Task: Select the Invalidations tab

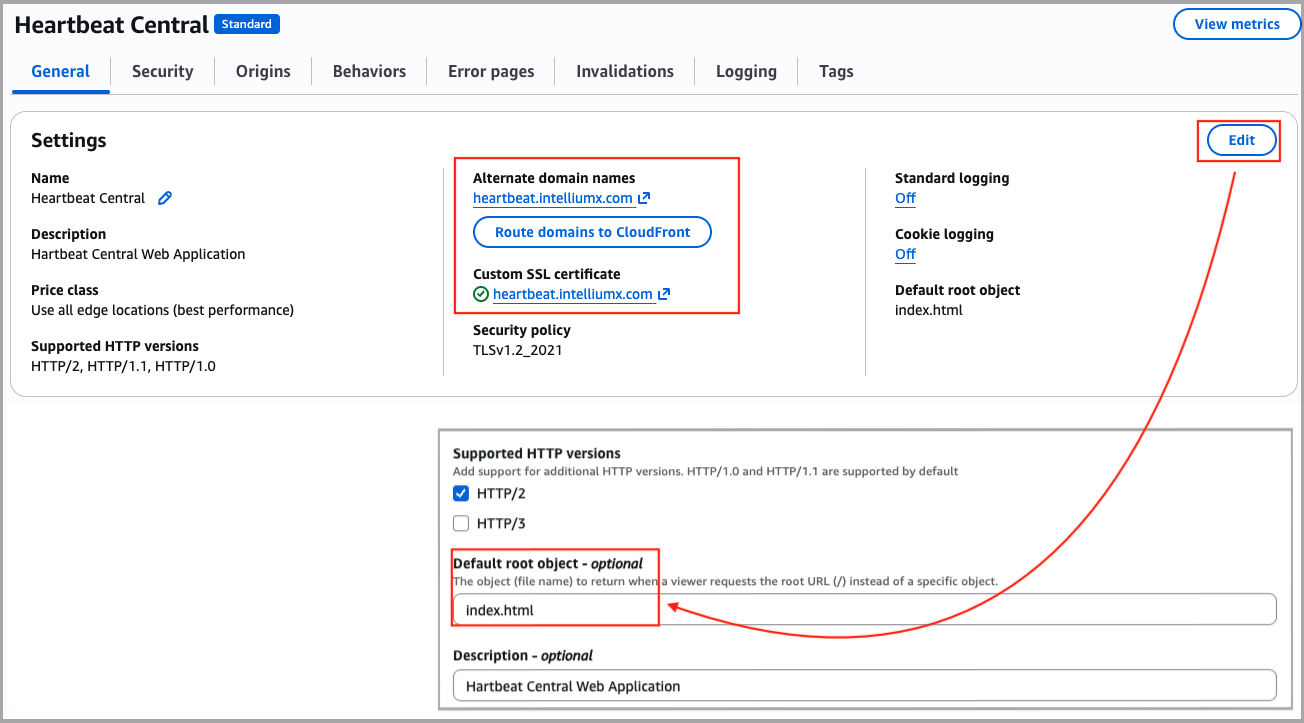Action: (x=625, y=71)
